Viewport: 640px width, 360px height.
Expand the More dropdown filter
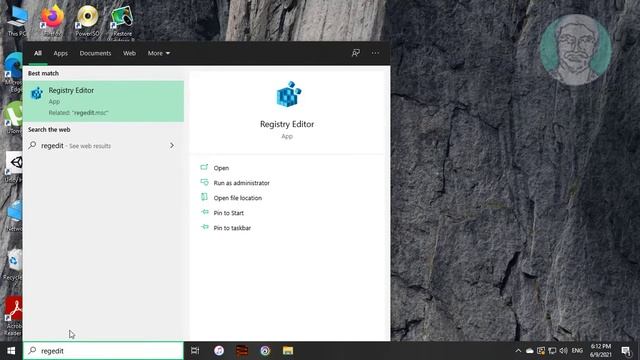coord(159,53)
